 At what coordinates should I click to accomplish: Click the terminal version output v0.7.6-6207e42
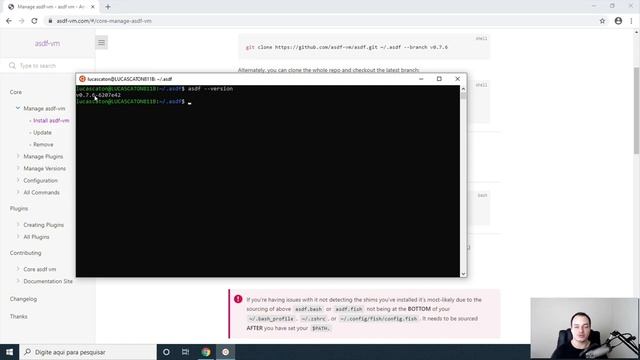tap(98, 95)
